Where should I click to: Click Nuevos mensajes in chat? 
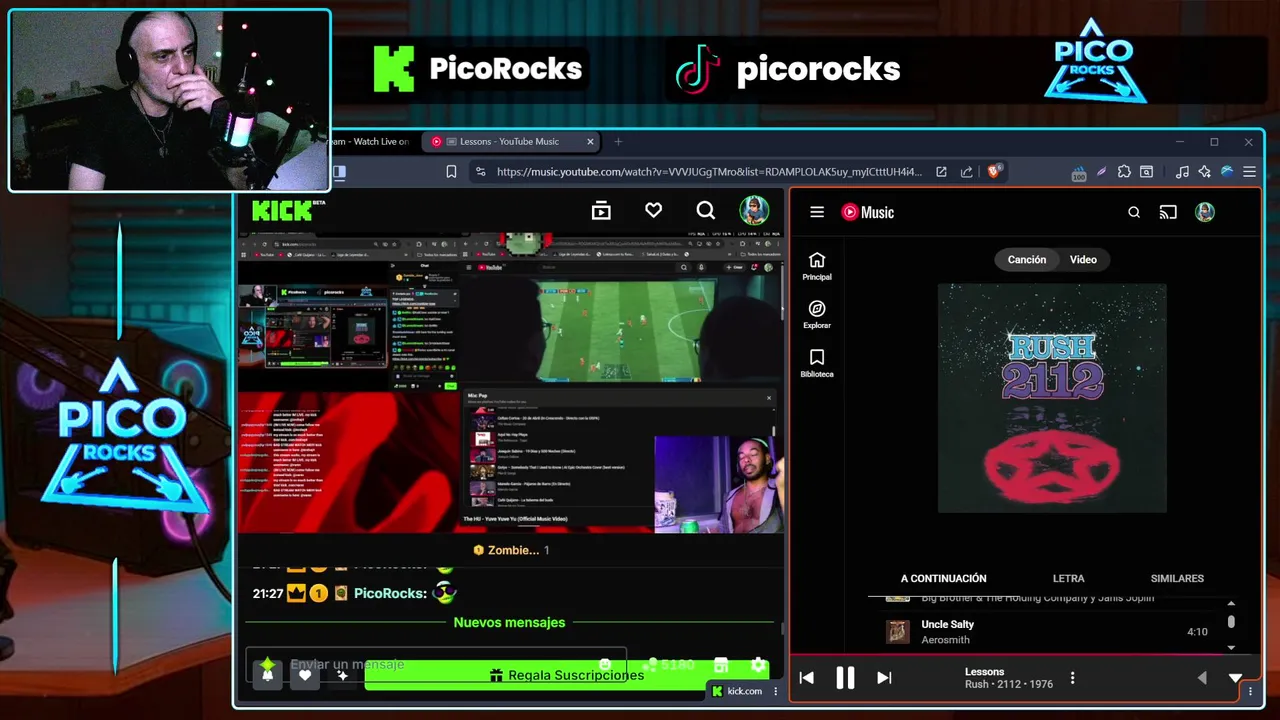509,622
